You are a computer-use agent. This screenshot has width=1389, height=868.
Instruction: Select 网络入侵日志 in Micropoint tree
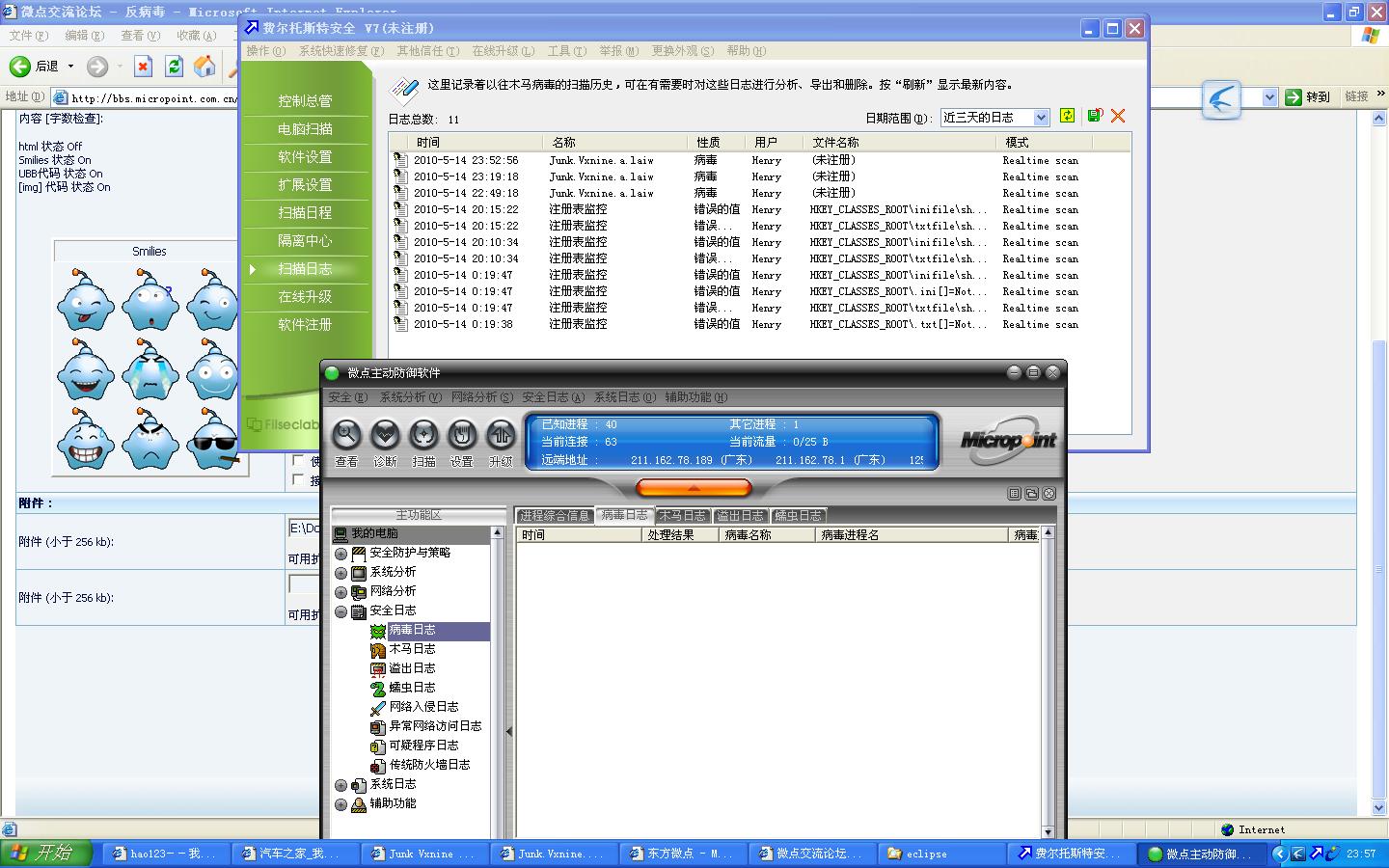[x=423, y=707]
